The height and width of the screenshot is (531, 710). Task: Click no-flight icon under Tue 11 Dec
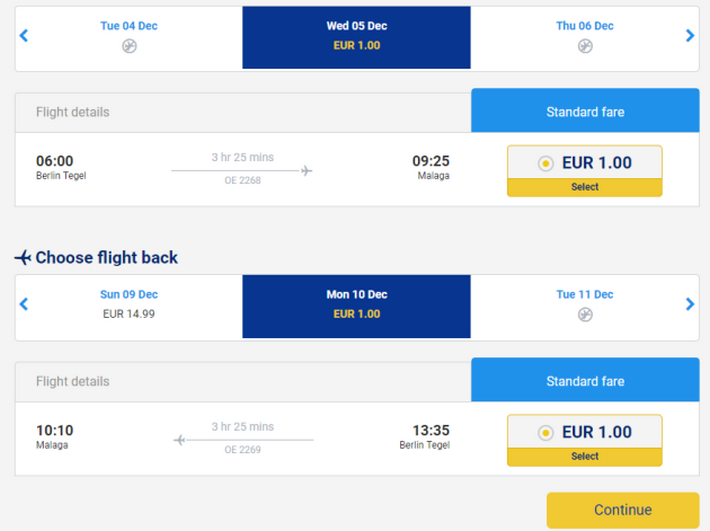point(585,315)
